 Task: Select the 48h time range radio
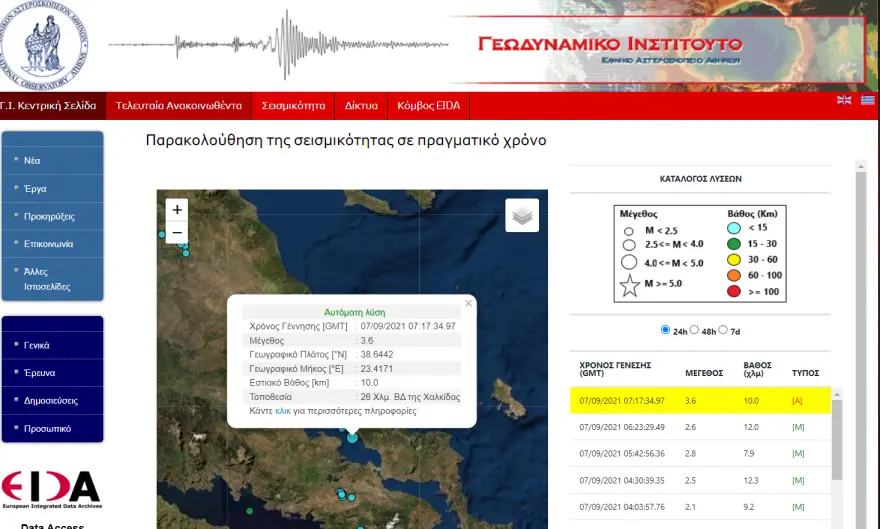pos(696,330)
